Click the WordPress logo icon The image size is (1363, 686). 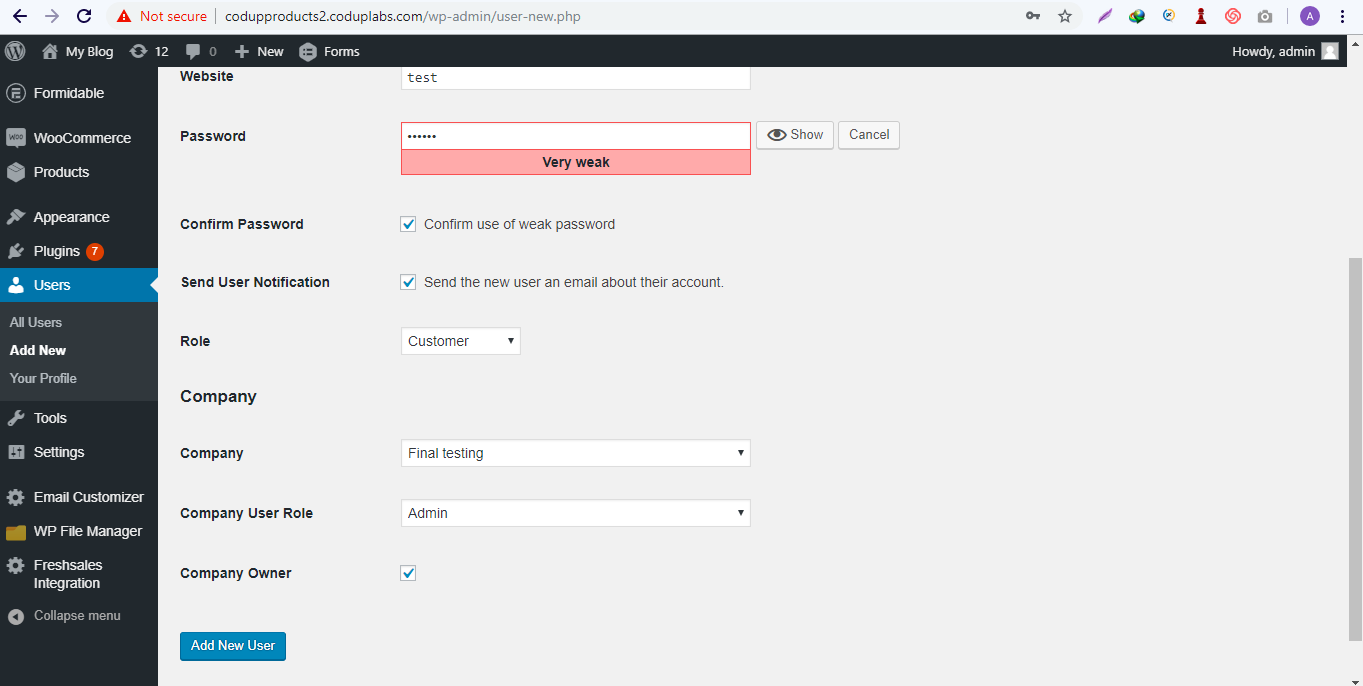click(15, 51)
